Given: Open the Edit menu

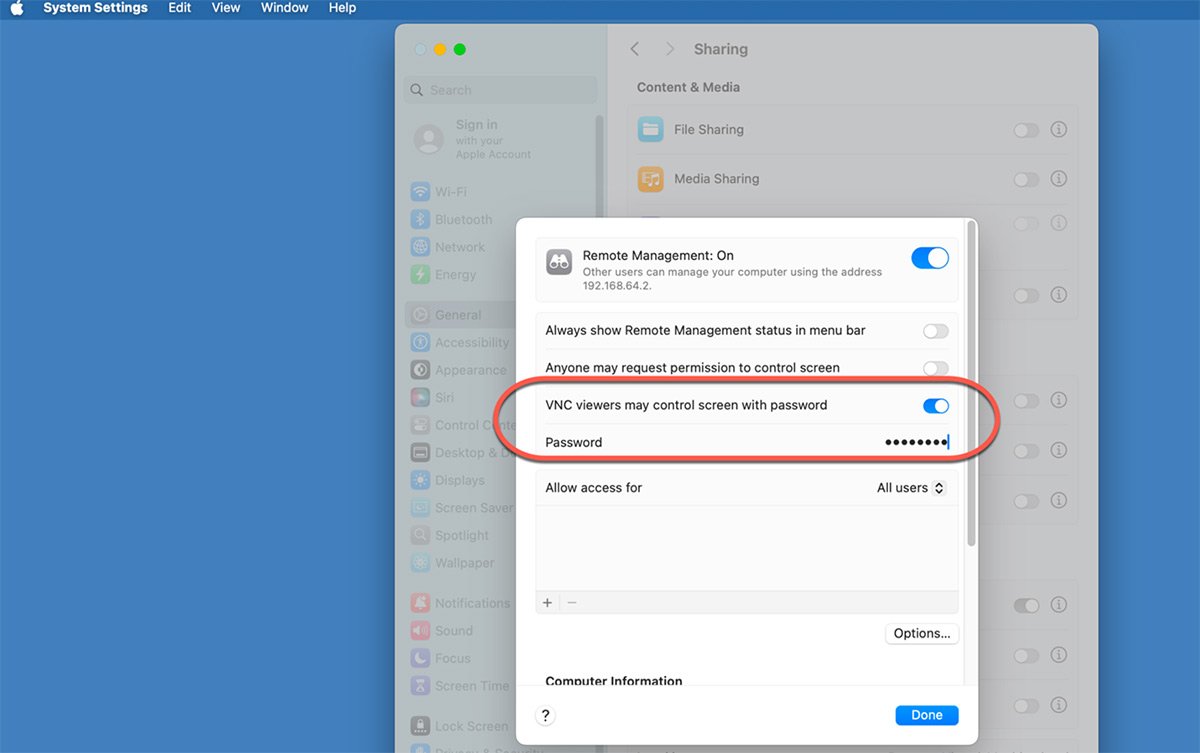Looking at the screenshot, I should coord(179,8).
